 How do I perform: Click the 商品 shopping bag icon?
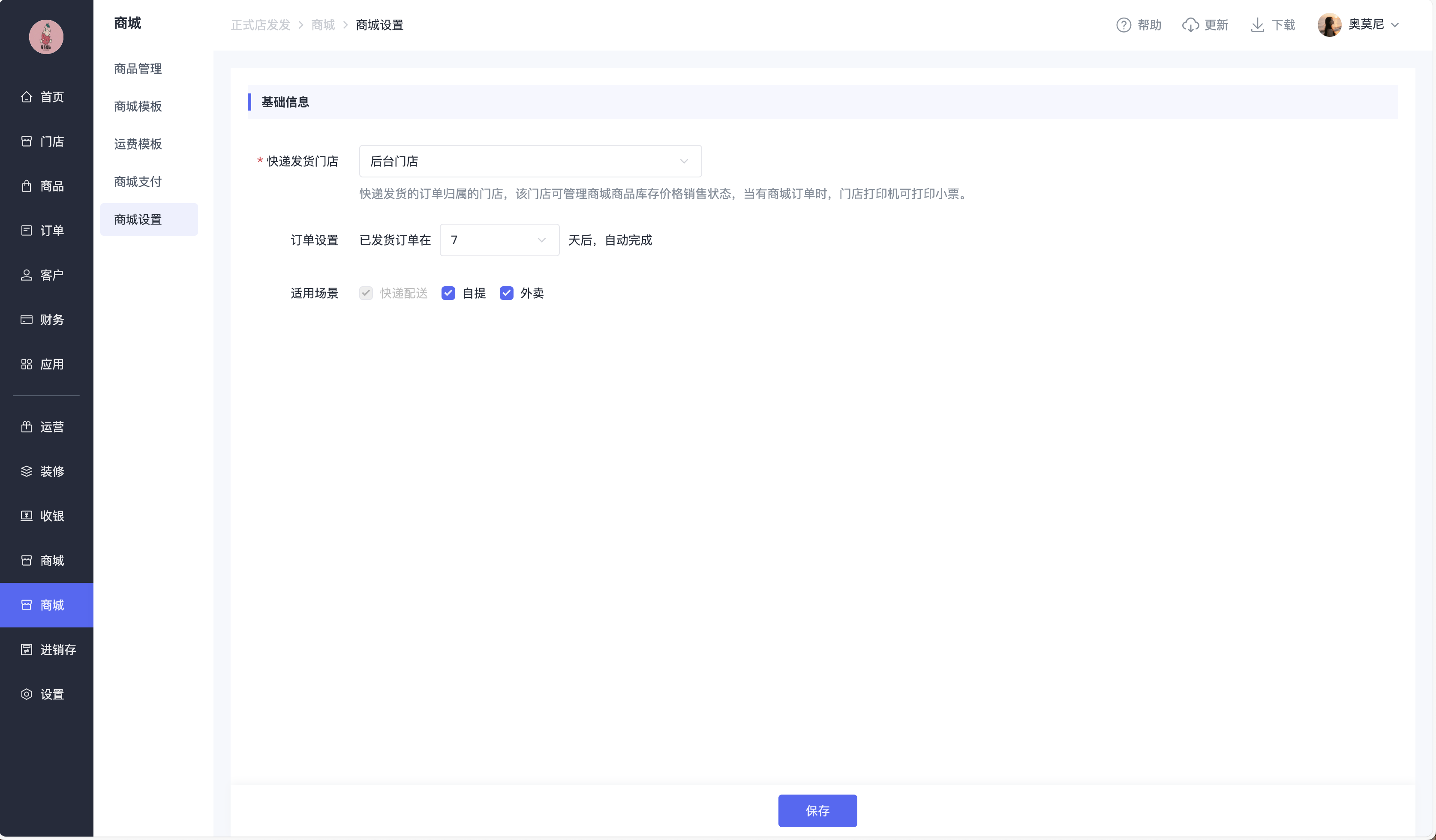click(26, 186)
